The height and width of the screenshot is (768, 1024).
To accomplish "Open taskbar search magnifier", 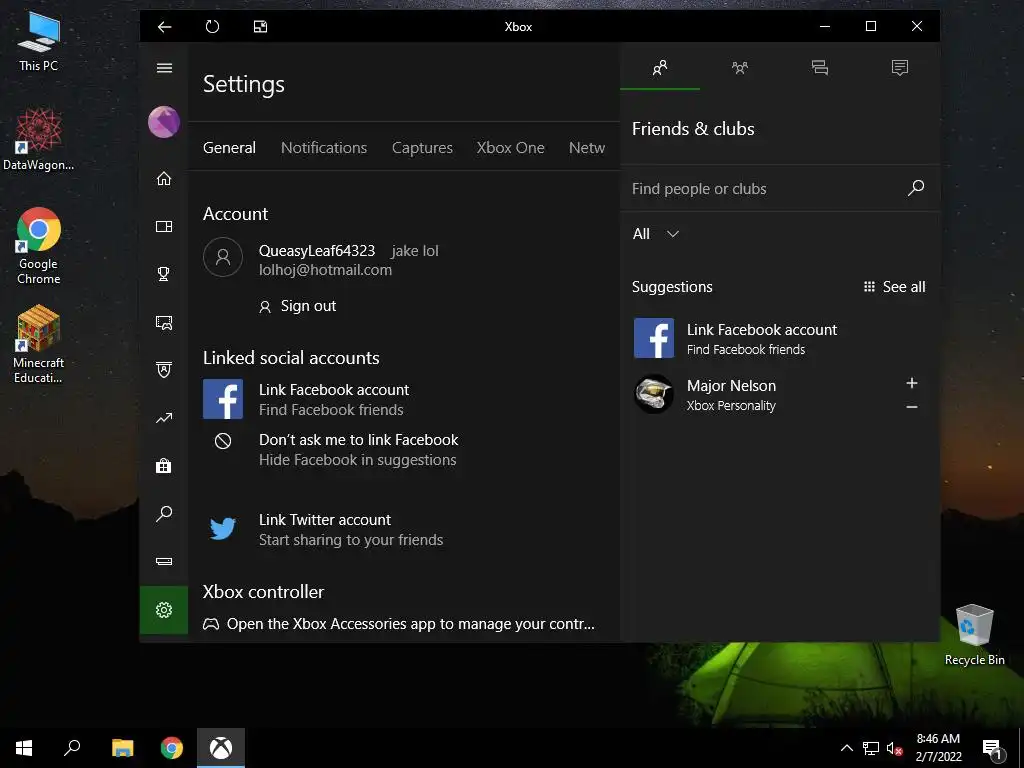I will click(72, 748).
